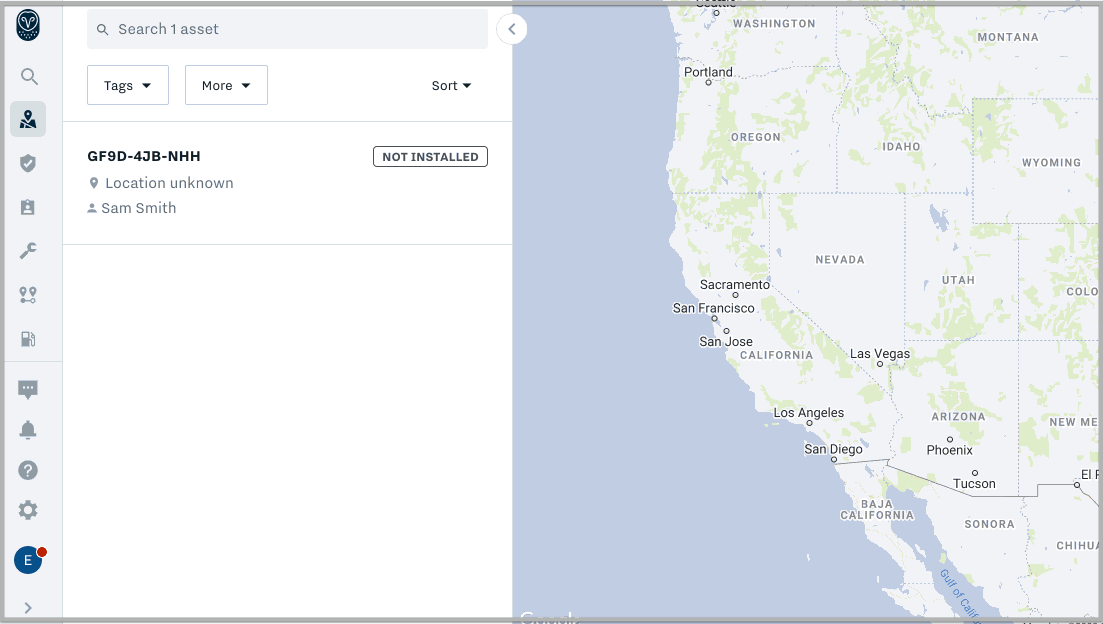Click NEVADA state label
Screen dimensions: 1103x624
840,260
